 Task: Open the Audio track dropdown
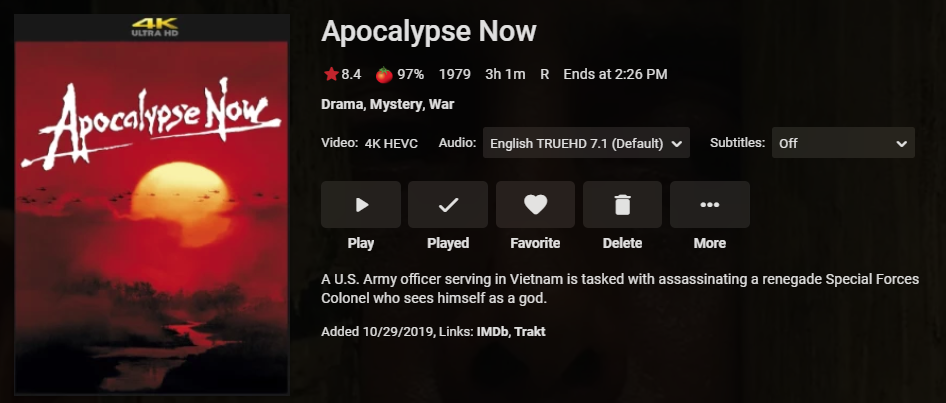(586, 143)
